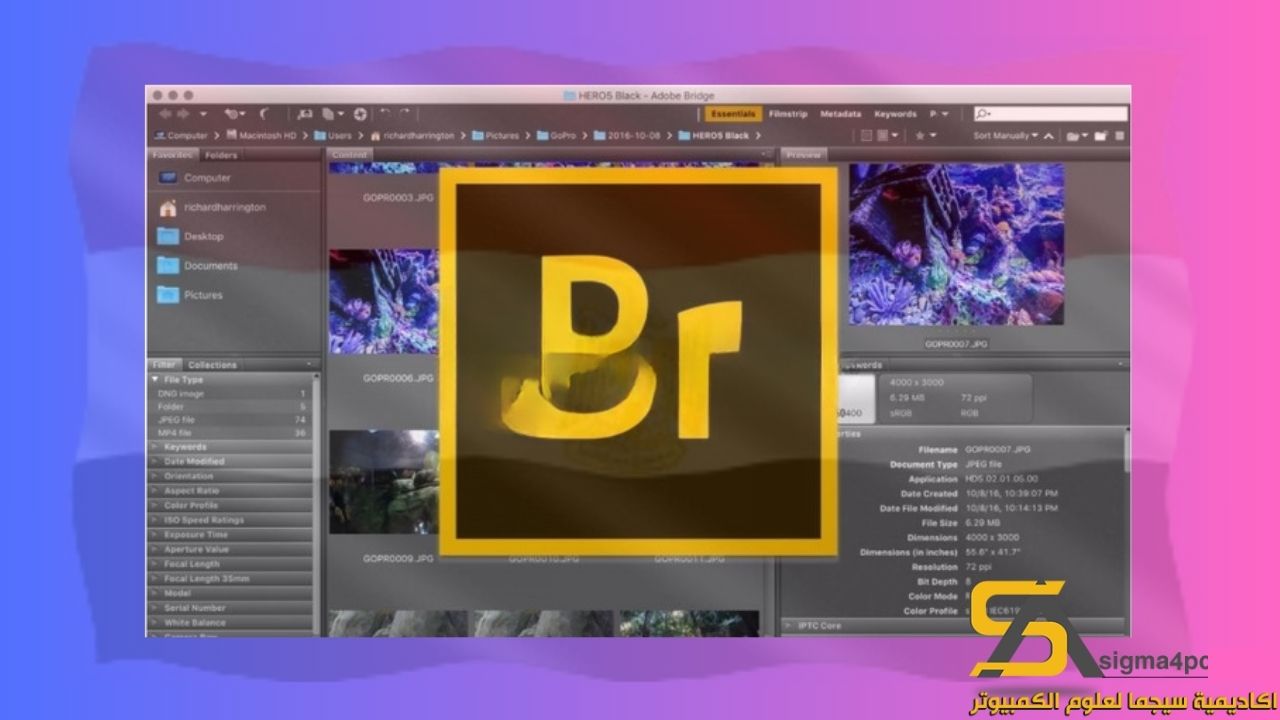This screenshot has width=1280, height=720.
Task: Click the Computer breadcrumb
Action: tap(181, 135)
